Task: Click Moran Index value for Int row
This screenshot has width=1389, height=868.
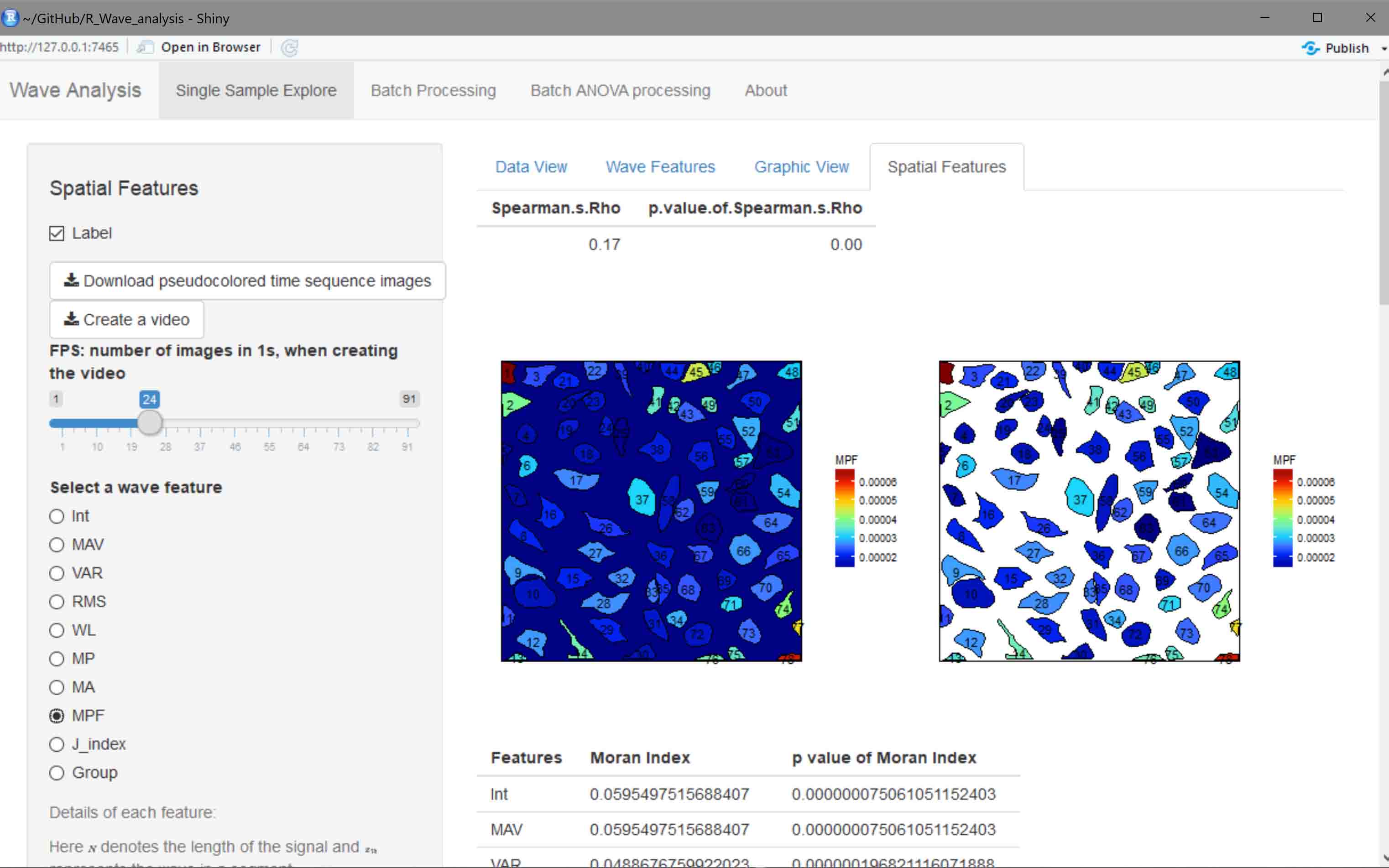Action: coord(669,795)
